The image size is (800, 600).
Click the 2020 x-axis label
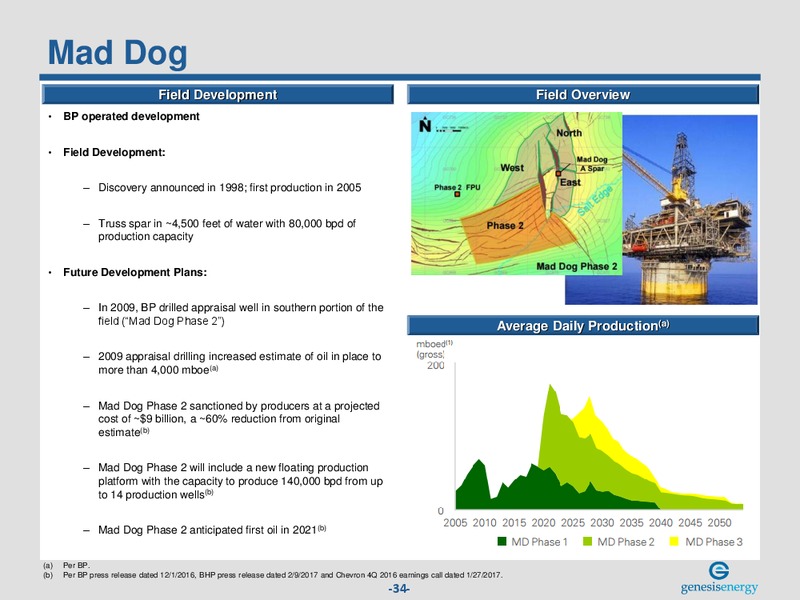543,523
